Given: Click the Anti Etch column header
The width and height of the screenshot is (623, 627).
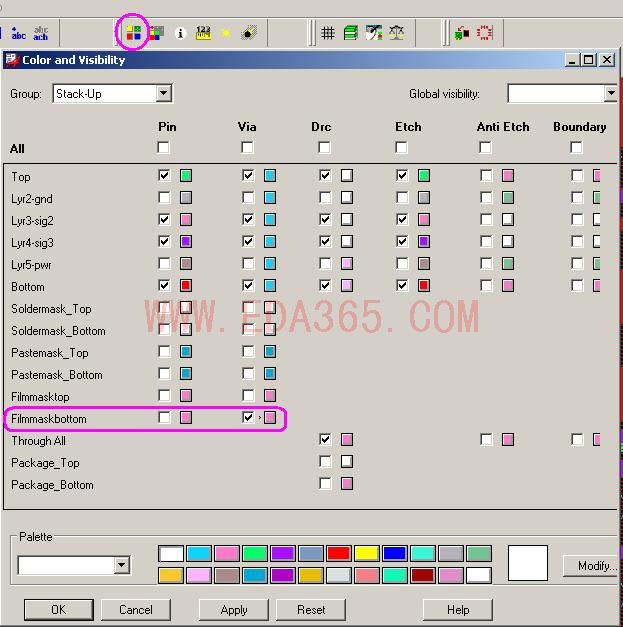Looking at the screenshot, I should click(503, 127).
